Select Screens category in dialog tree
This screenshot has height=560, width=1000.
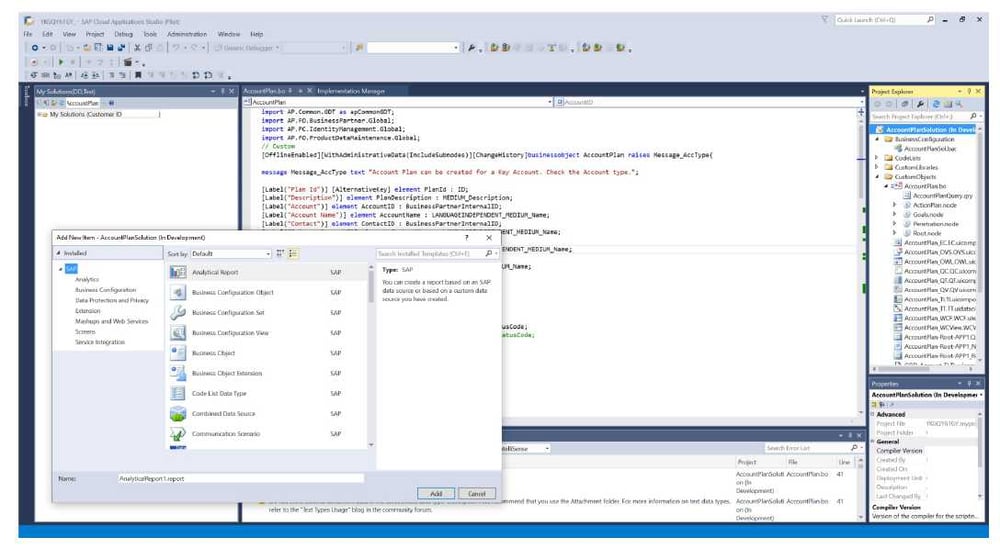click(x=85, y=332)
